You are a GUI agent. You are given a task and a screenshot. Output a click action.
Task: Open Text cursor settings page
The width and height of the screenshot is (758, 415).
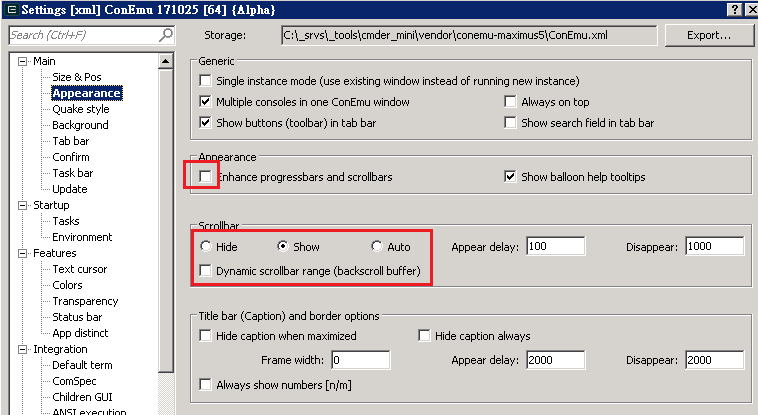point(80,269)
